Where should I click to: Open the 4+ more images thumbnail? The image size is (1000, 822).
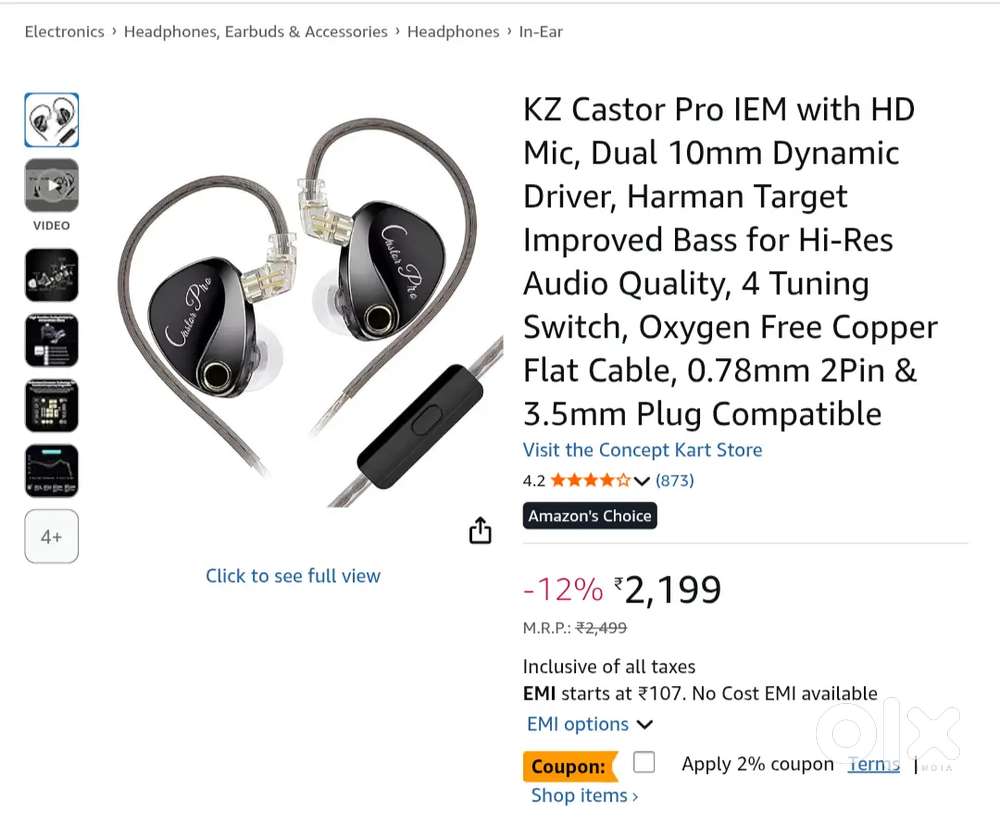tap(52, 537)
